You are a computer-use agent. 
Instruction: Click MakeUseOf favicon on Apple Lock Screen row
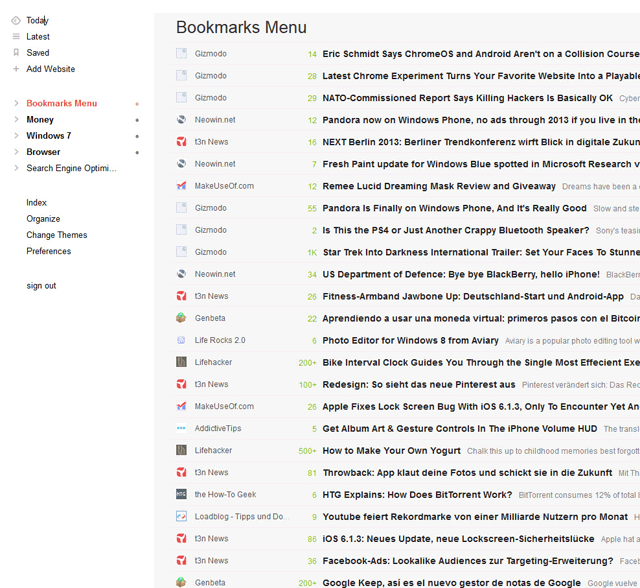coord(181,406)
